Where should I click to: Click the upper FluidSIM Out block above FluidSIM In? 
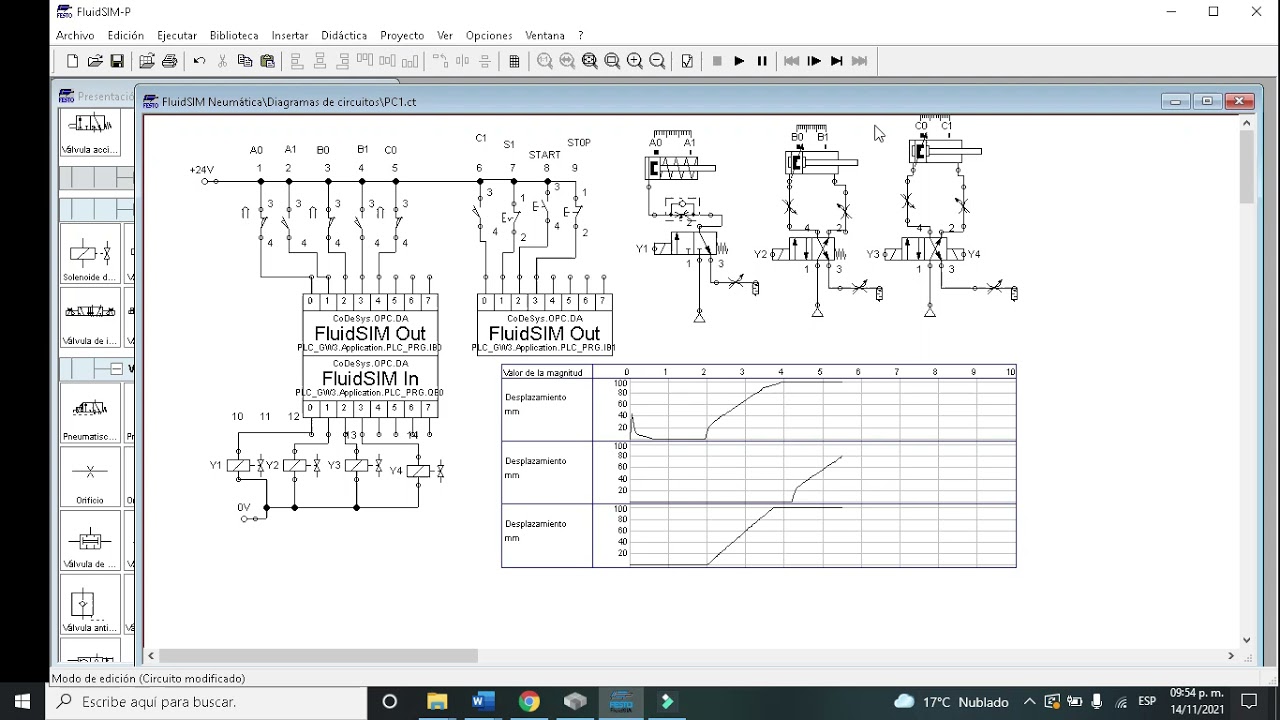click(x=370, y=325)
